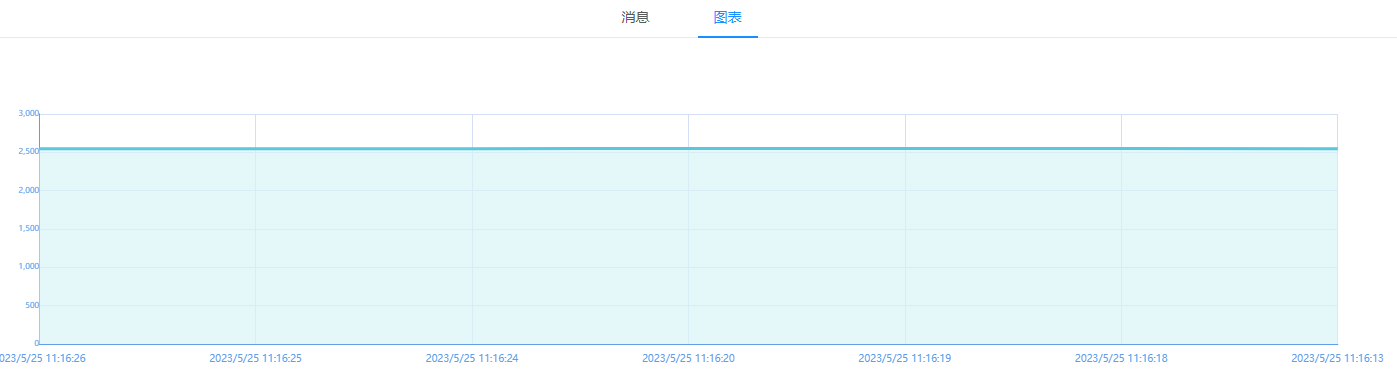Click the 2,500 y-axis label
Image resolution: width=1397 pixels, height=377 pixels.
coord(28,152)
